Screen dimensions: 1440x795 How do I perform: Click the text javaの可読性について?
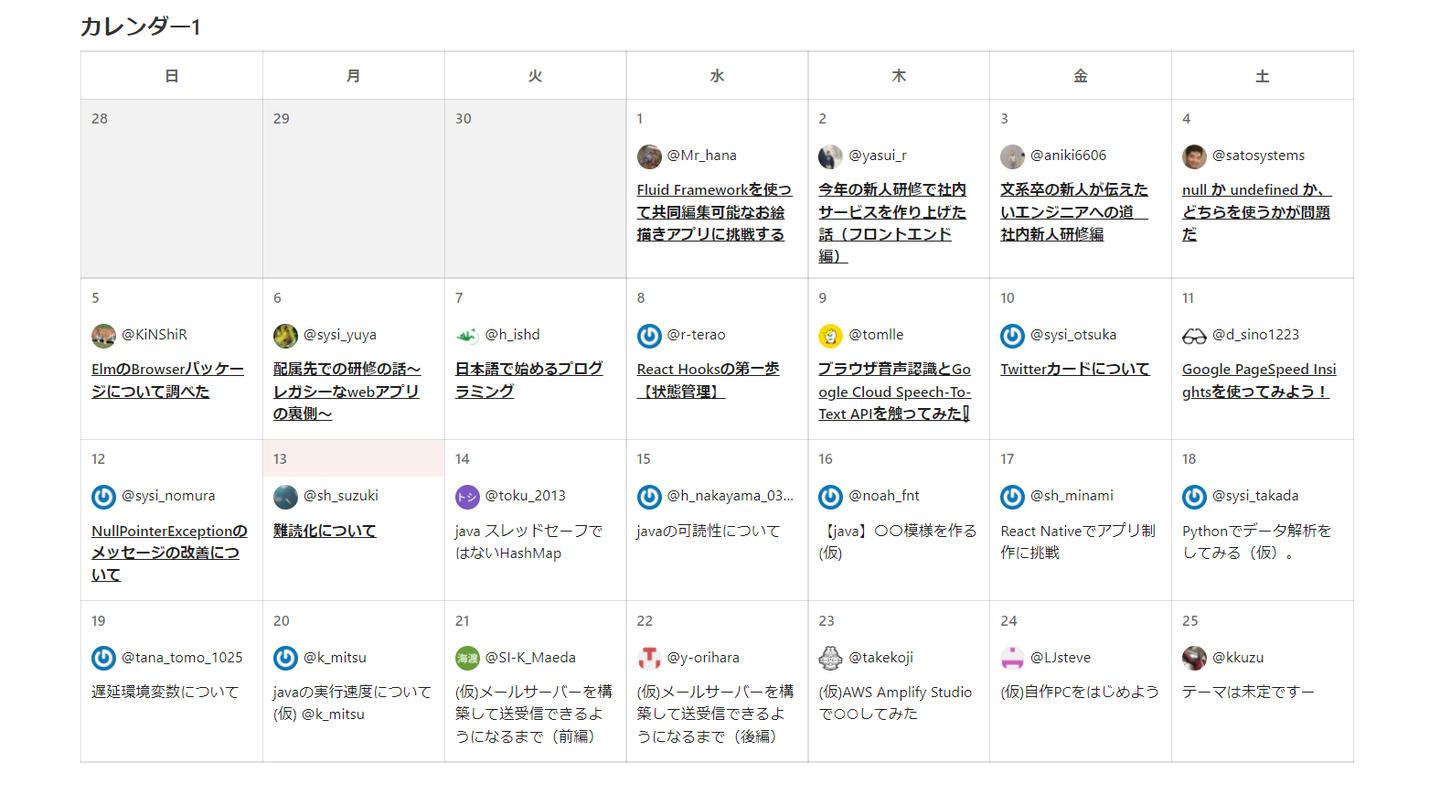pyautogui.click(x=709, y=531)
